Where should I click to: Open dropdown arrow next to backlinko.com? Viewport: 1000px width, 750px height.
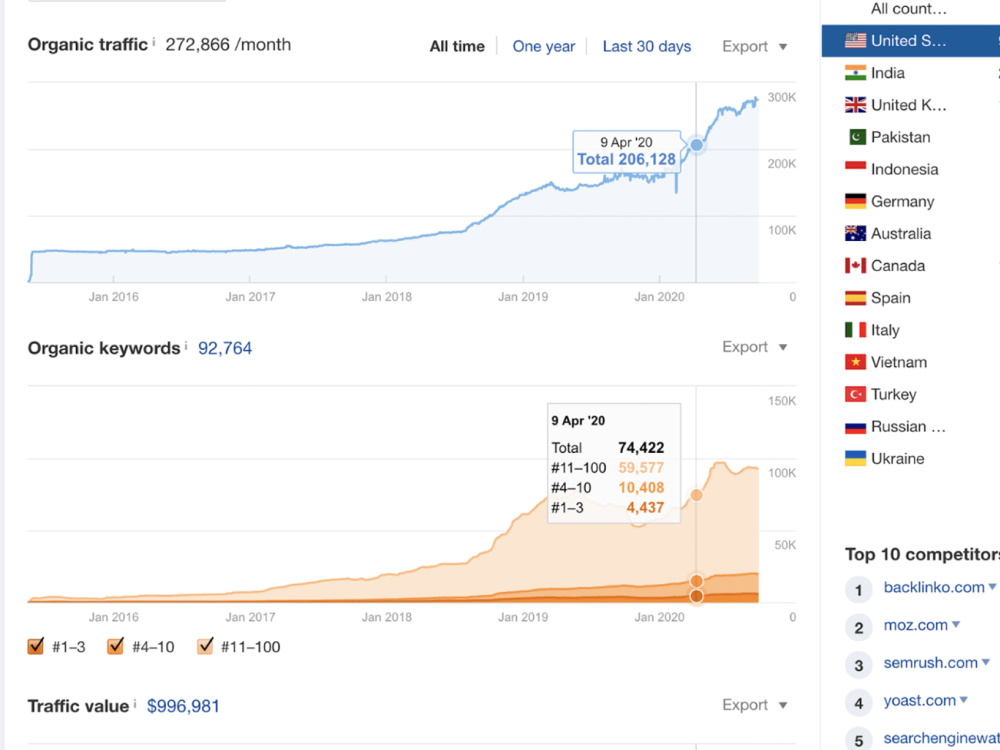coord(992,587)
